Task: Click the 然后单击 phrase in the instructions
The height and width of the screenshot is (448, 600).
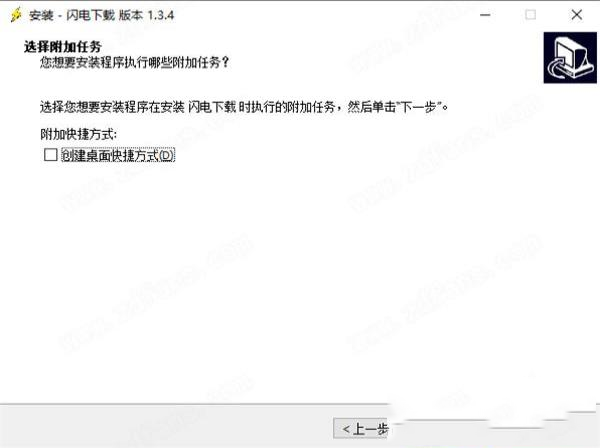Action: click(371, 107)
